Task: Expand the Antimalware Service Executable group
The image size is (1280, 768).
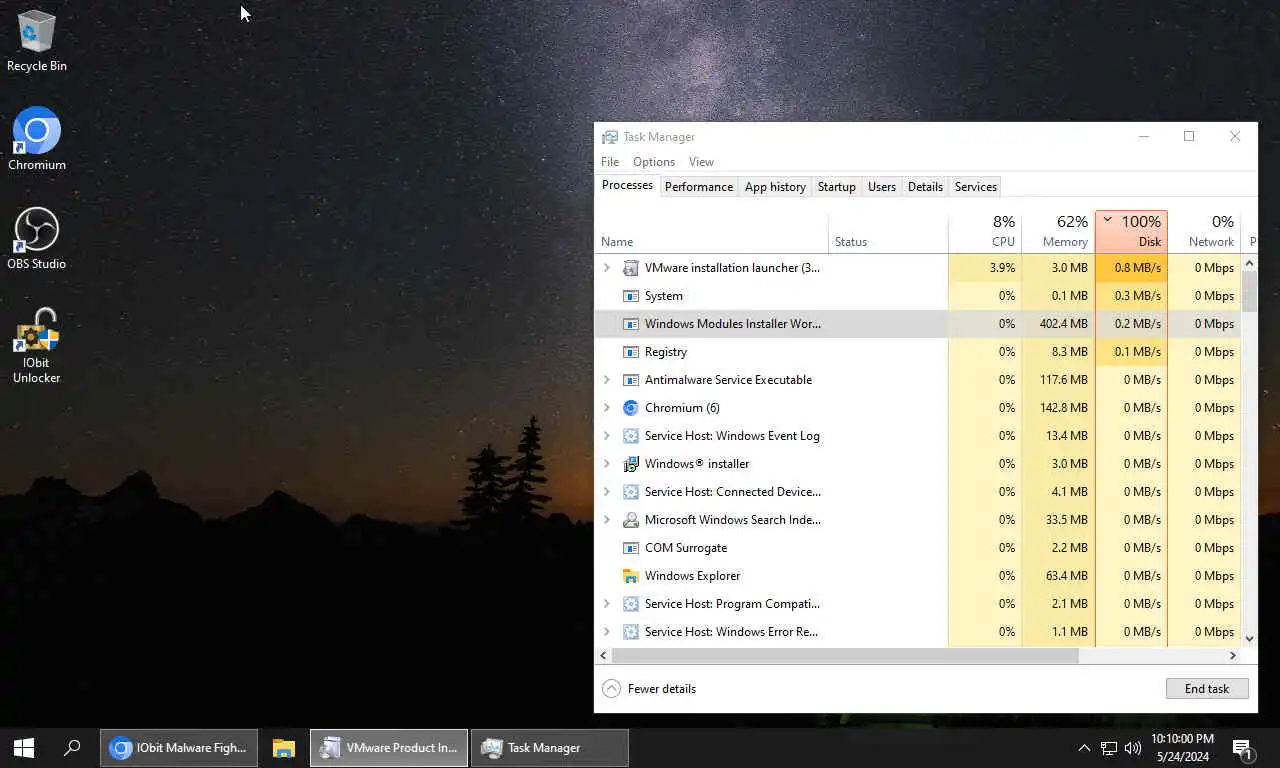Action: pos(606,380)
